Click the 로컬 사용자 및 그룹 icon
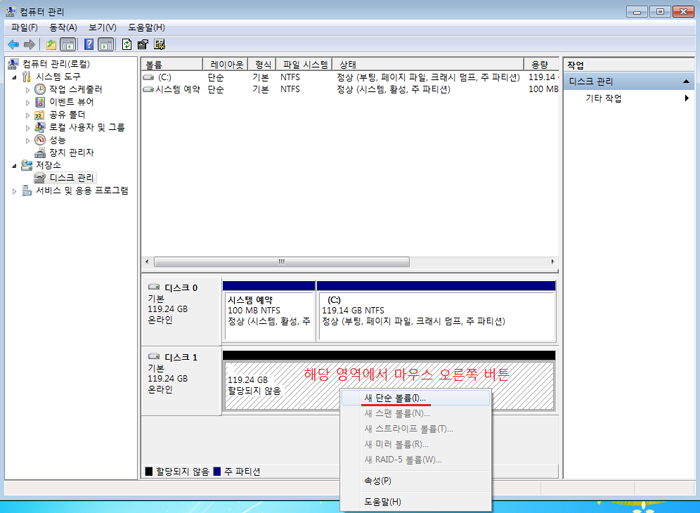Image resolution: width=700 pixels, height=513 pixels. coord(40,127)
